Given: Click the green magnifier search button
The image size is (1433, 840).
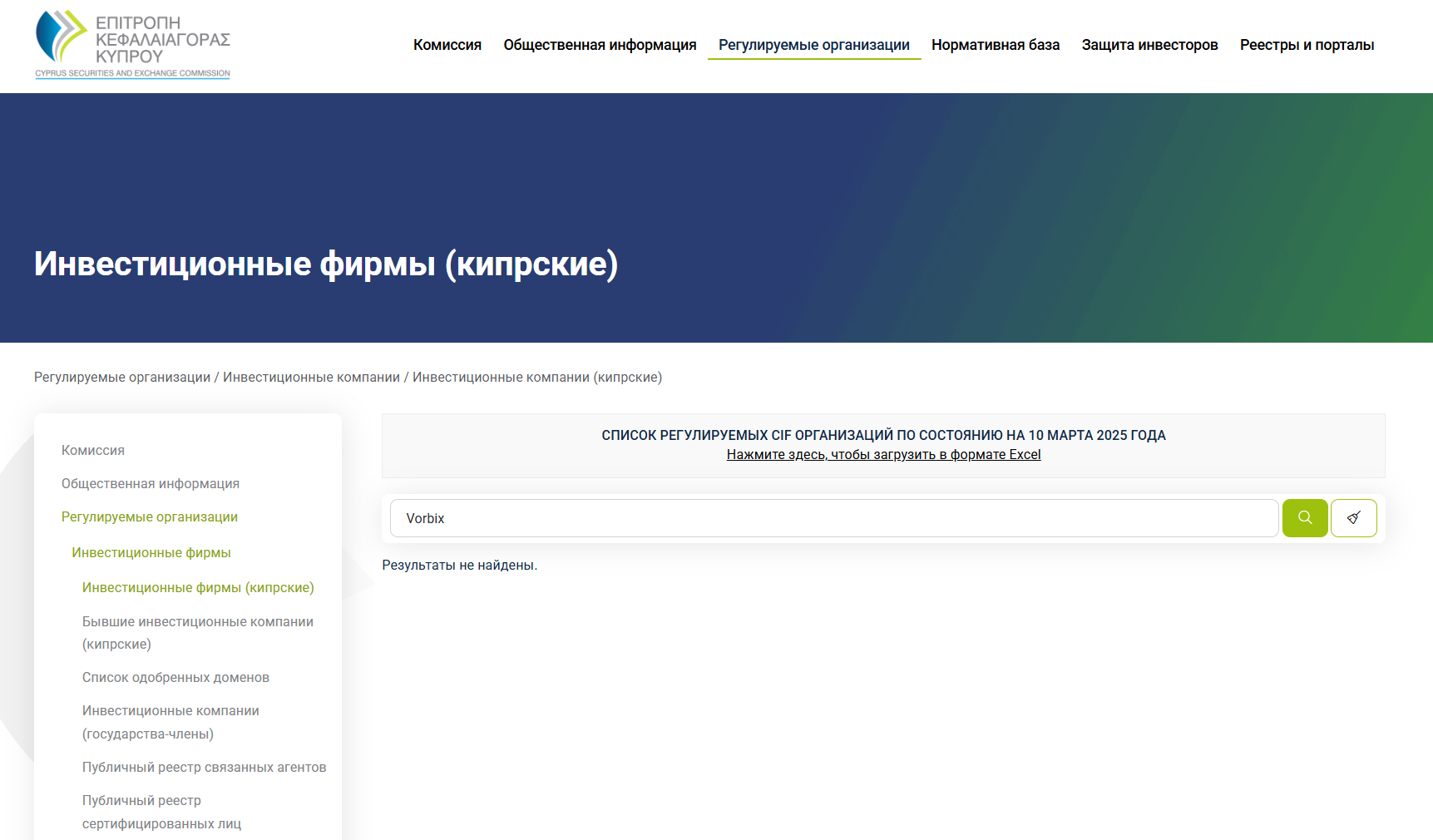Looking at the screenshot, I should pyautogui.click(x=1305, y=518).
